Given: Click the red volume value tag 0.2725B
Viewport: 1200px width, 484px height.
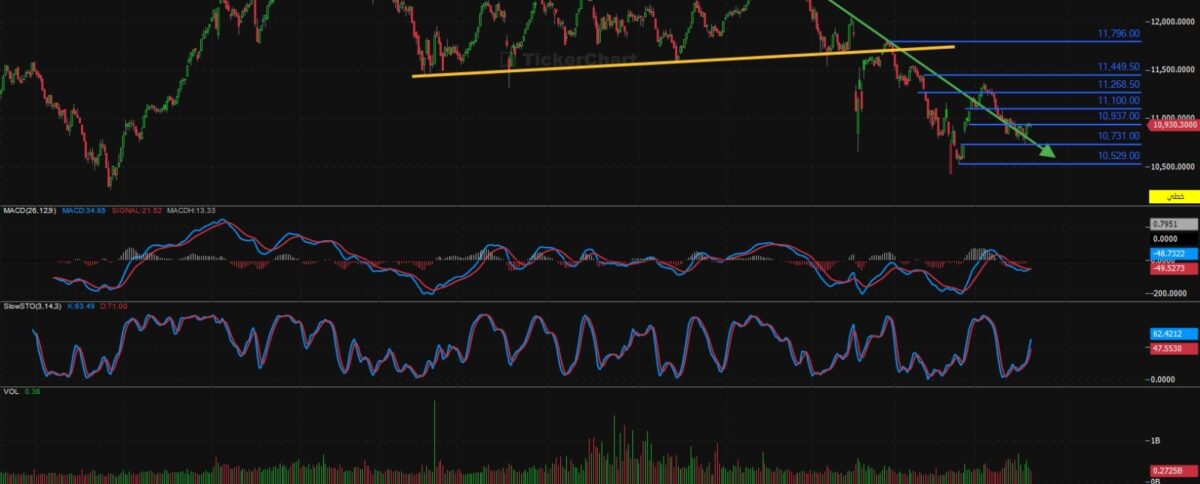Looking at the screenshot, I should point(1172,470).
